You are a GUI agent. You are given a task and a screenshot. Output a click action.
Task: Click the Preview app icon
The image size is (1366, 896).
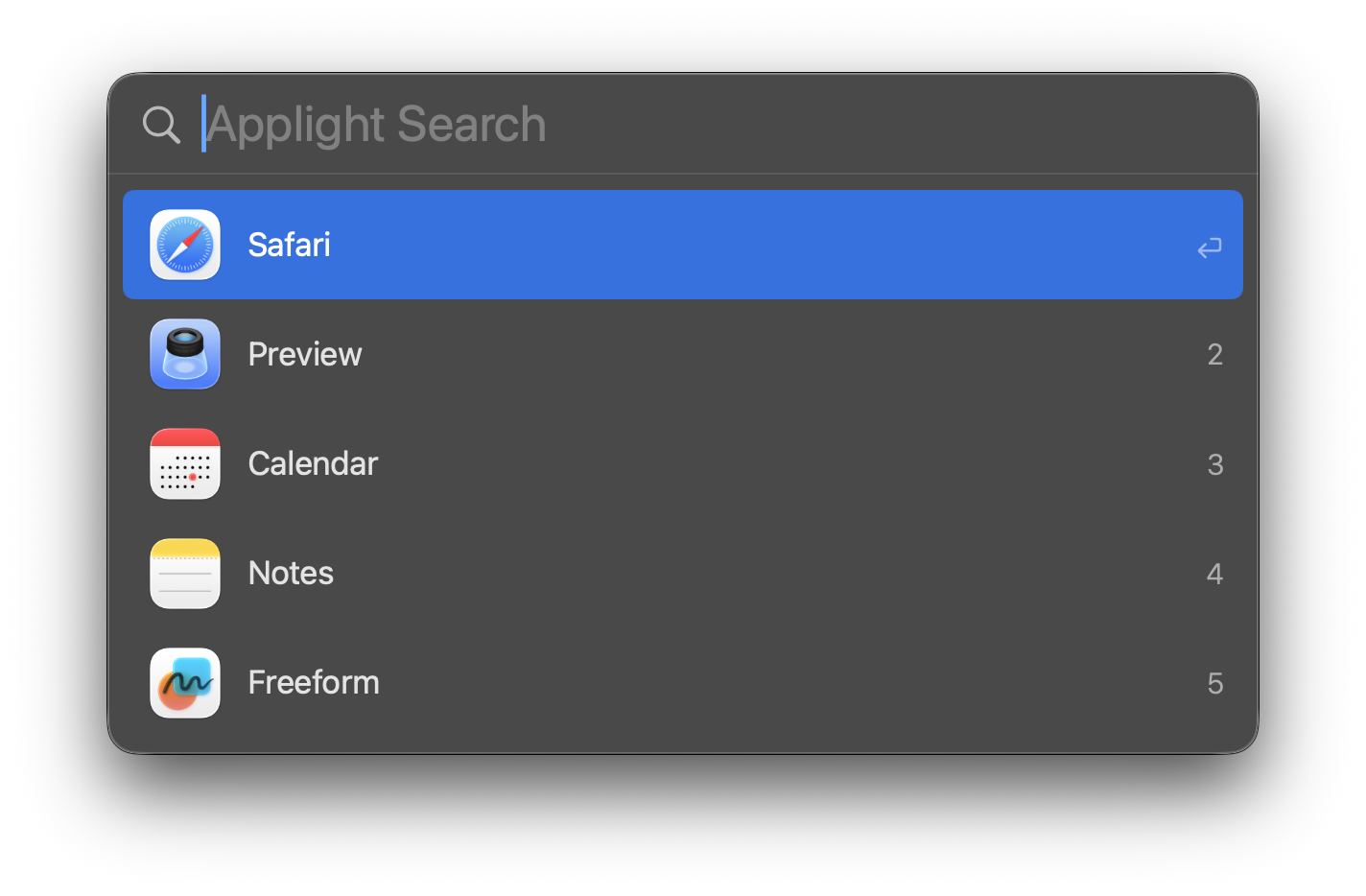(x=184, y=354)
